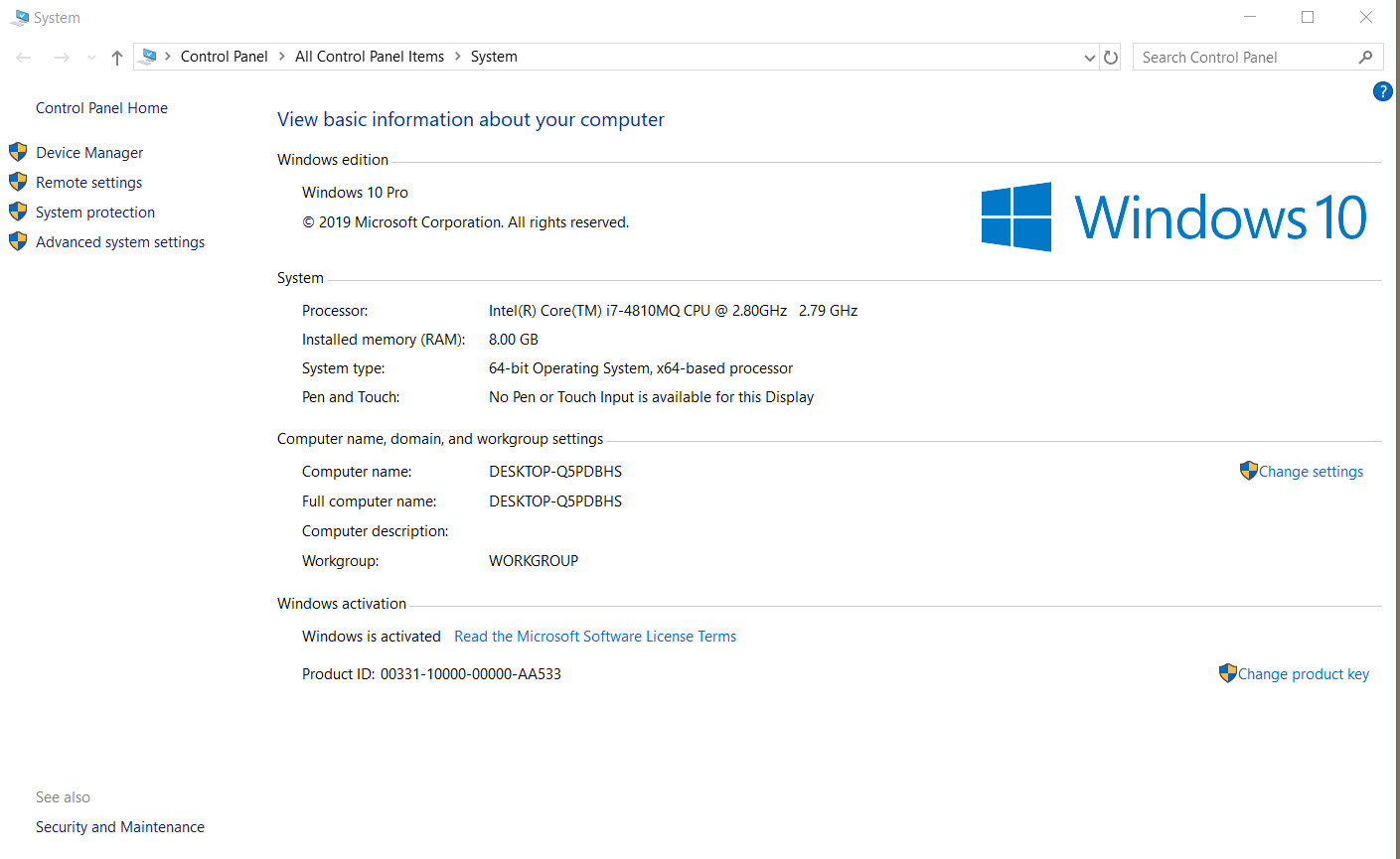Click the Change product key link
This screenshot has width=1400, height=859.
1304,674
